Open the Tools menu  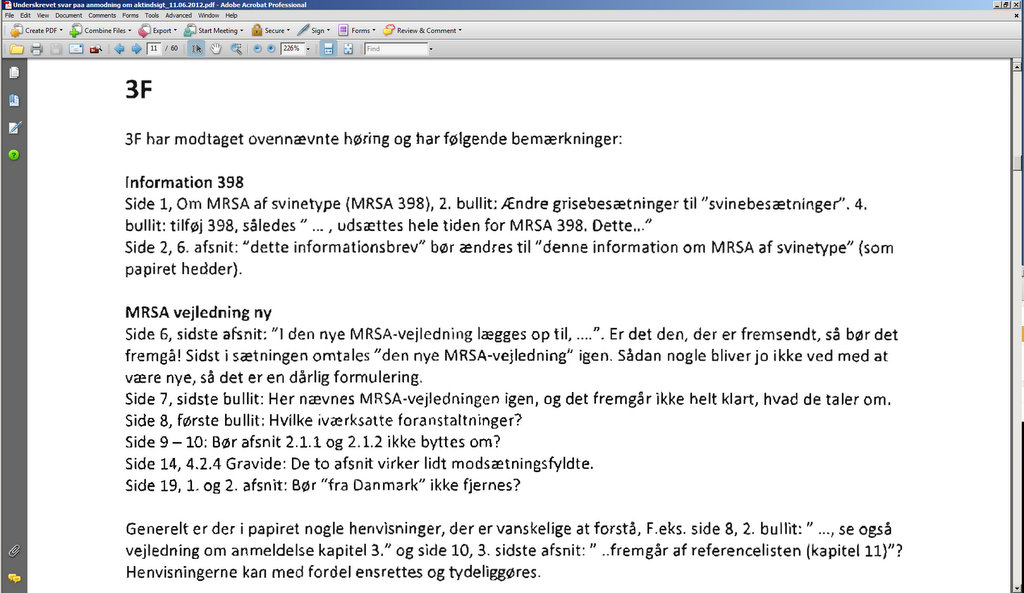pos(152,15)
